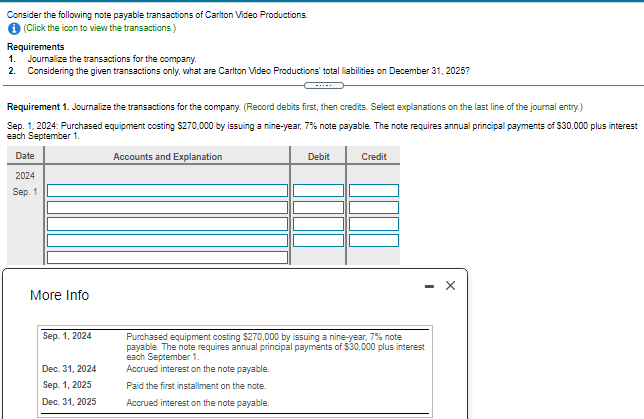Click the '2024' year label in journal table

(25, 176)
